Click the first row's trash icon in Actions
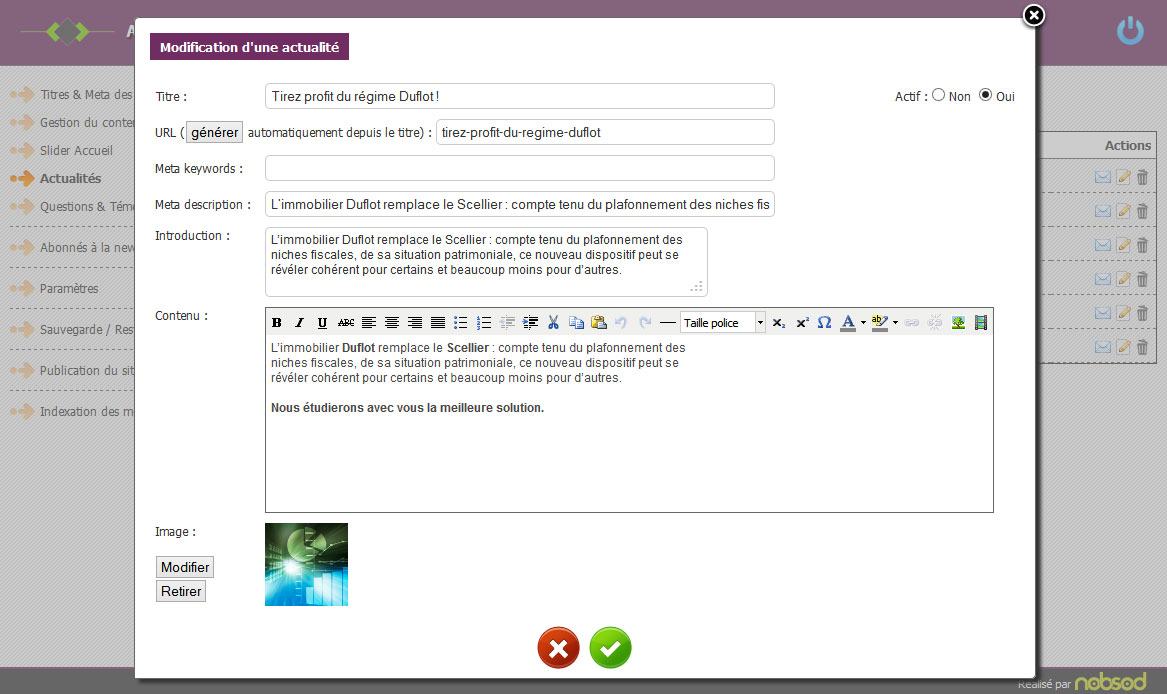Screen dimensions: 1167x694 (1142, 177)
